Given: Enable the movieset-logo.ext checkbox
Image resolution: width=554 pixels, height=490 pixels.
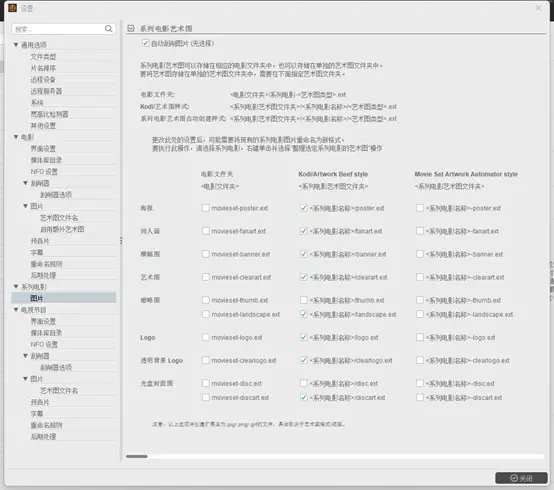Looking at the screenshot, I should click(x=206, y=337).
